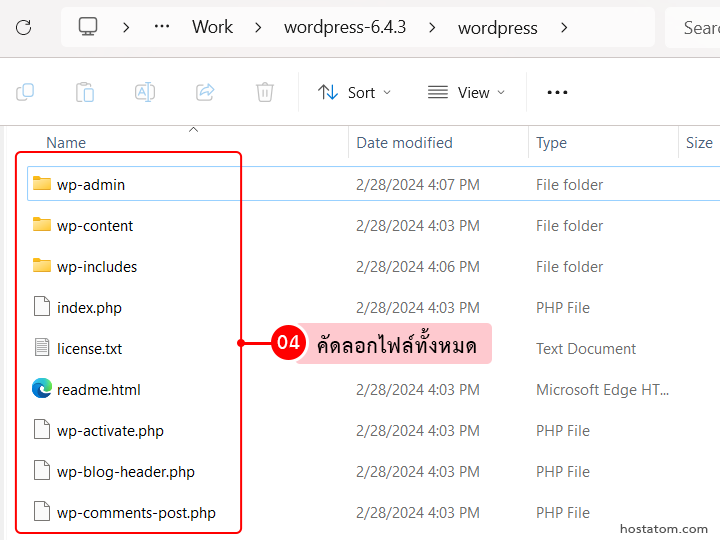
Task: Sort files by Type column header
Action: 551,143
